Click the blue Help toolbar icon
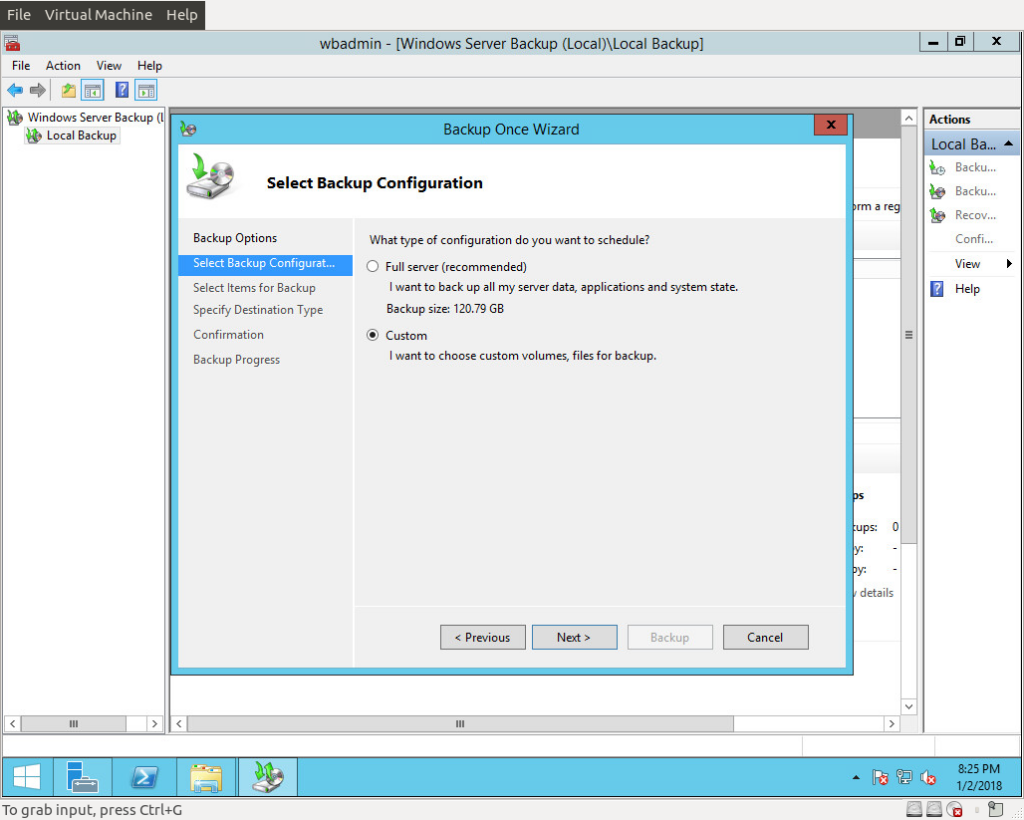 coord(121,90)
